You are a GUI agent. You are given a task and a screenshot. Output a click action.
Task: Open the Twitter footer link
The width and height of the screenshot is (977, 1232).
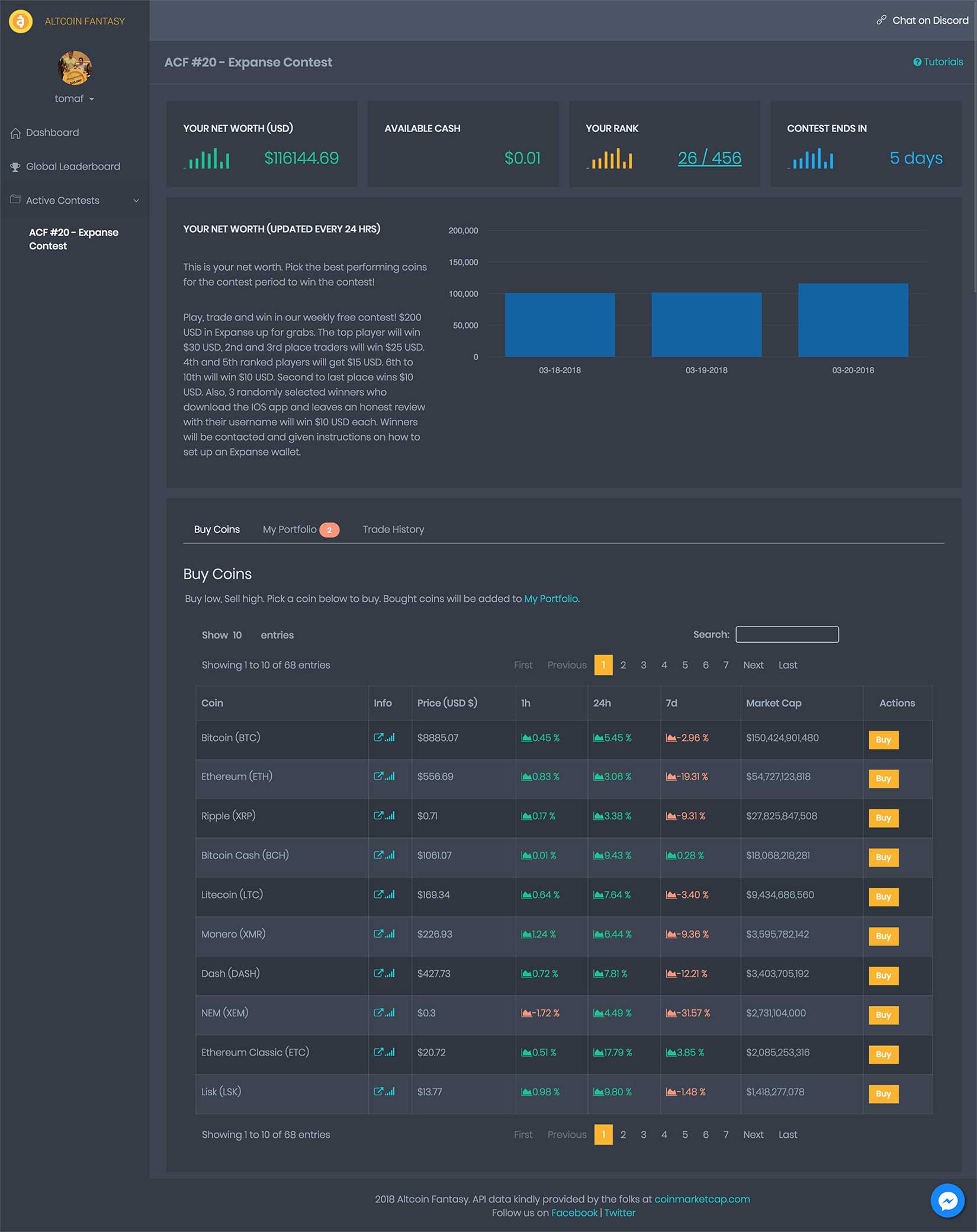(619, 1212)
